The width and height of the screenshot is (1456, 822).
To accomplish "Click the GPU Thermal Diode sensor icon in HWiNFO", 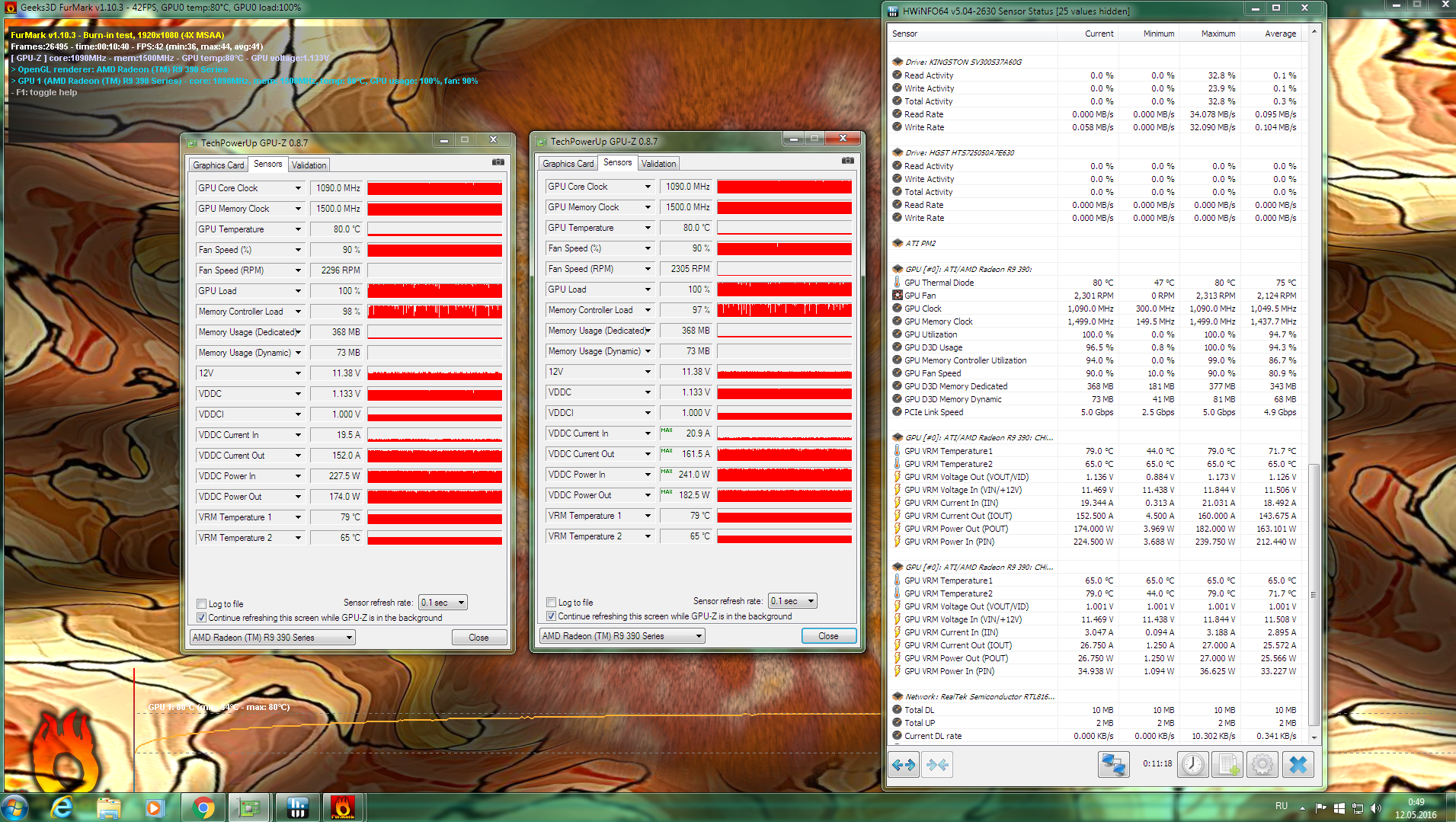I will coord(898,283).
